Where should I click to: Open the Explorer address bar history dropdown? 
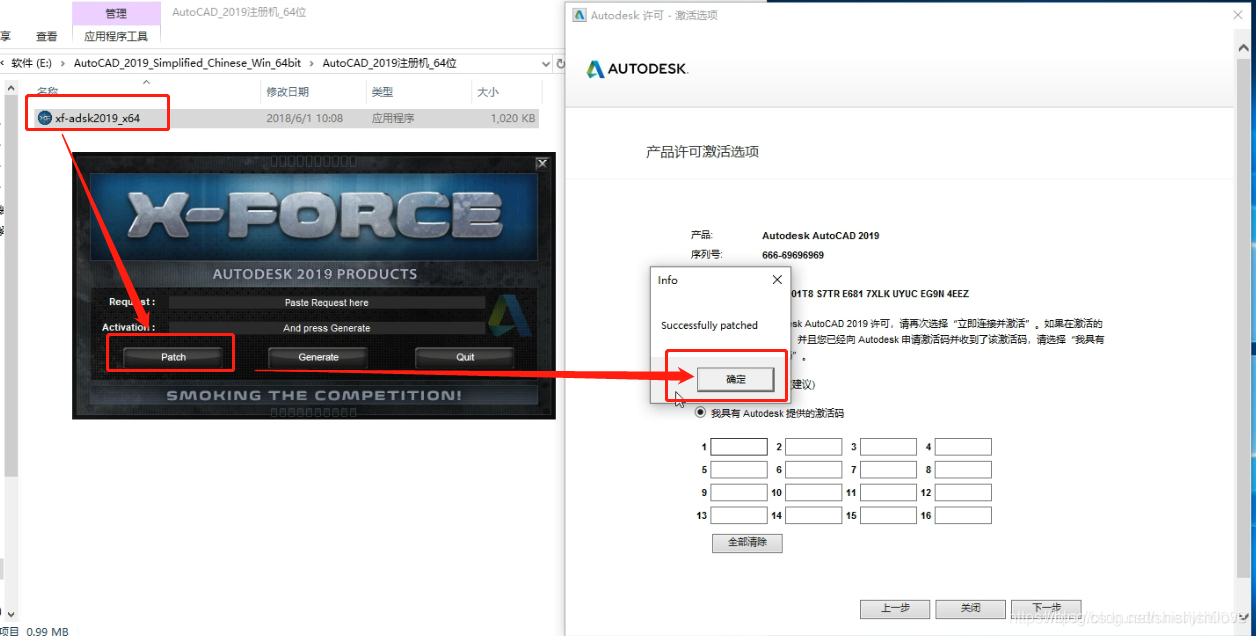tap(546, 63)
